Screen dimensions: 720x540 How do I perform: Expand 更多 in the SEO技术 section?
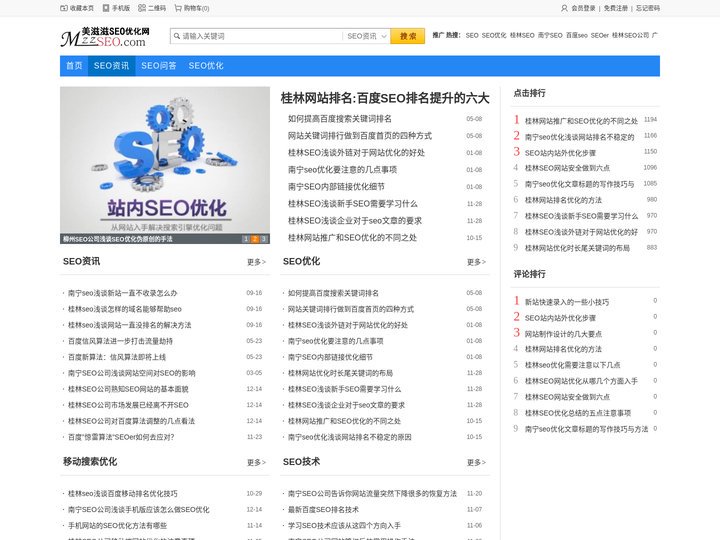point(476,462)
